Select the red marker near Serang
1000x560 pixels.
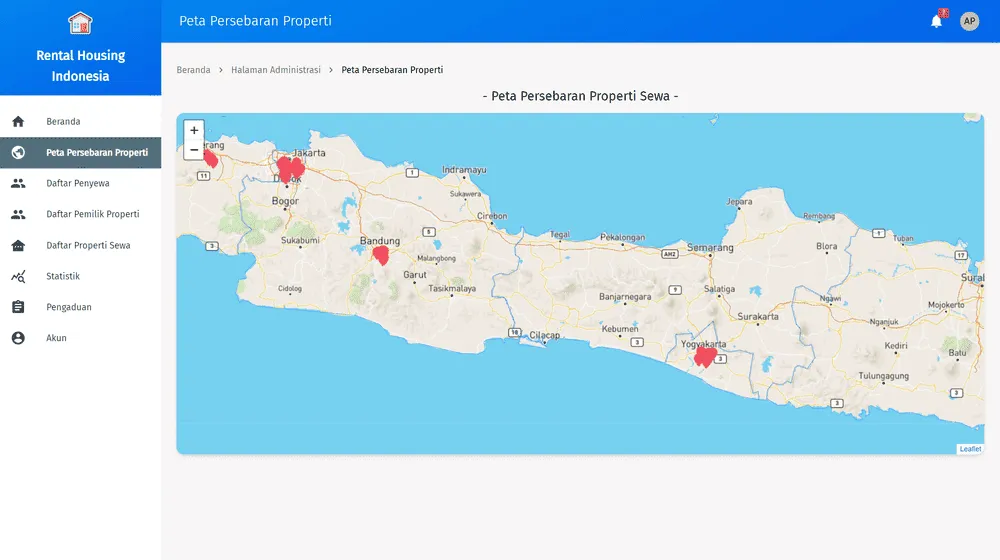click(x=211, y=159)
